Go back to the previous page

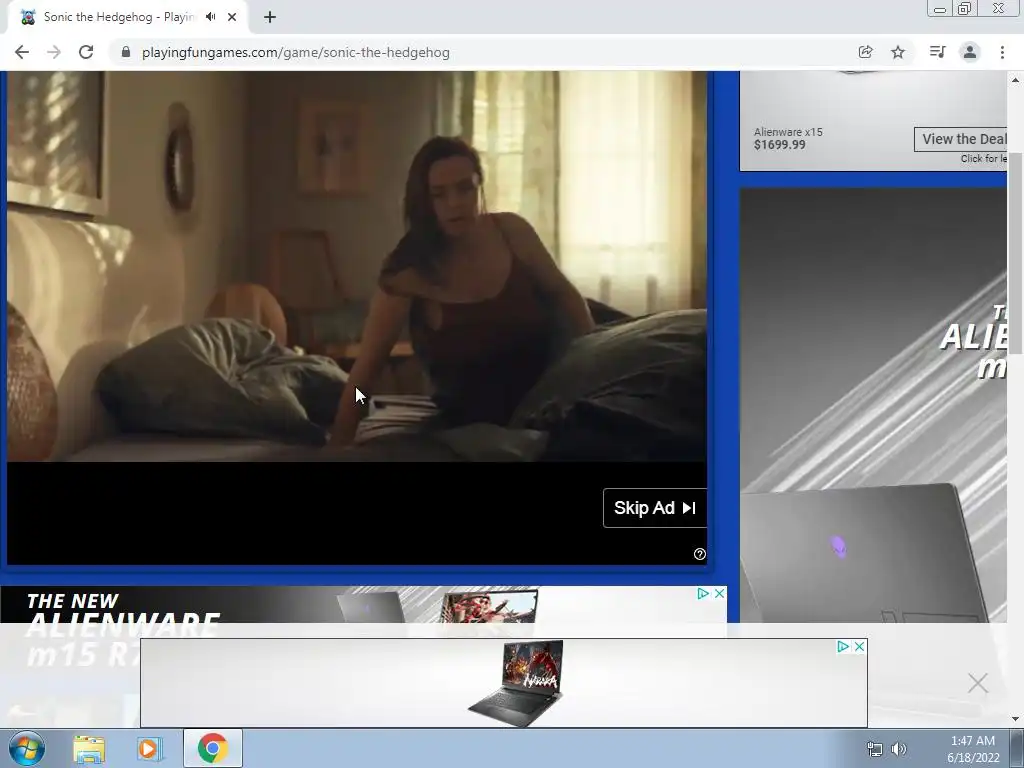pos(22,52)
